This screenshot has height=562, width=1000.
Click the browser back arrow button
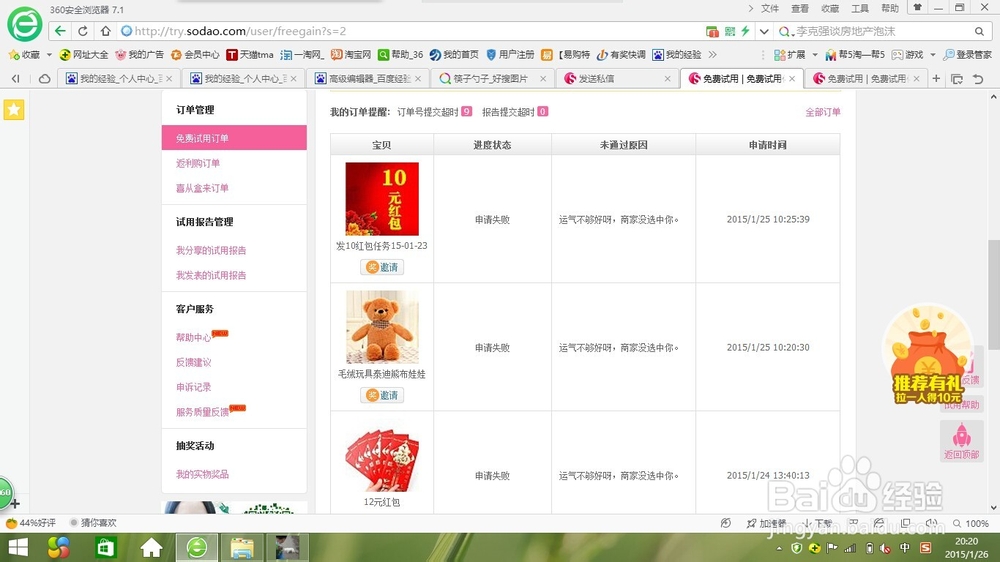[60, 31]
